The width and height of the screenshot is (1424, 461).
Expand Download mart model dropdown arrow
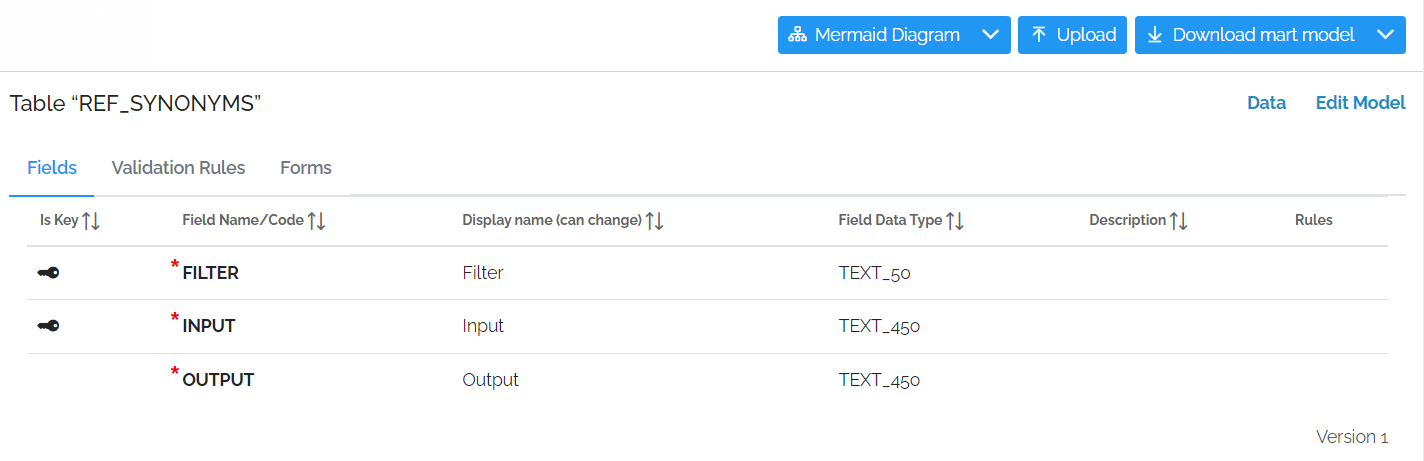(1385, 35)
